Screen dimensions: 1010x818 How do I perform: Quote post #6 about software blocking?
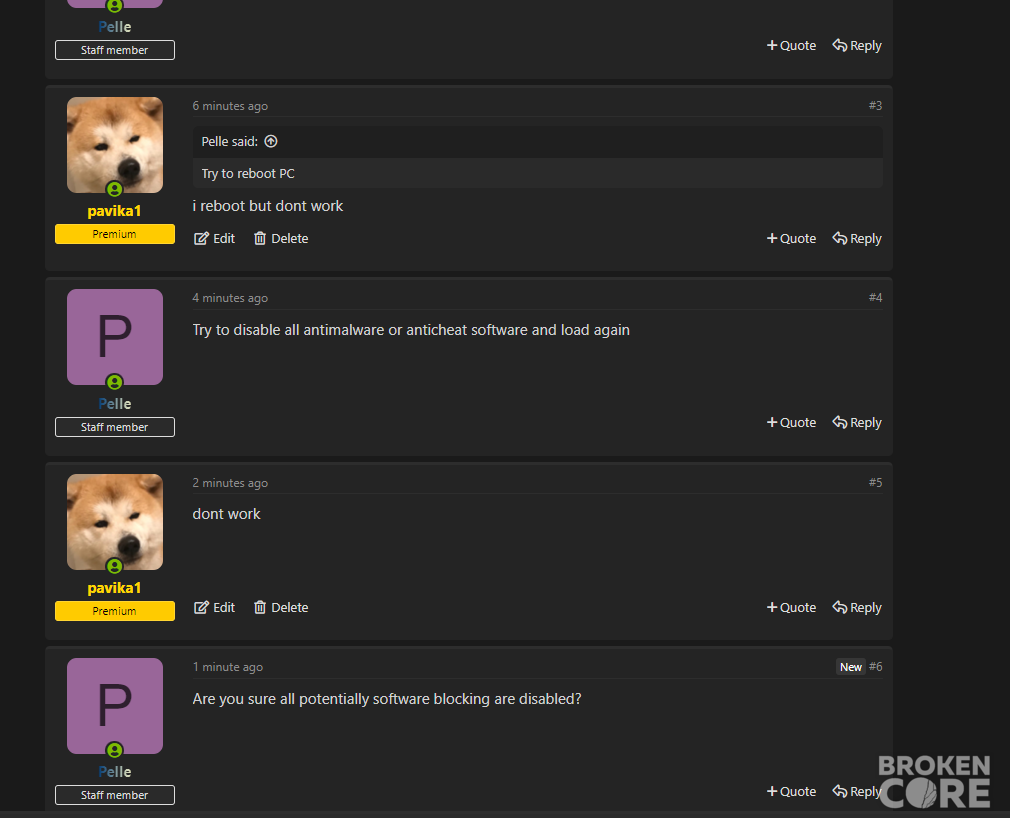click(x=791, y=792)
